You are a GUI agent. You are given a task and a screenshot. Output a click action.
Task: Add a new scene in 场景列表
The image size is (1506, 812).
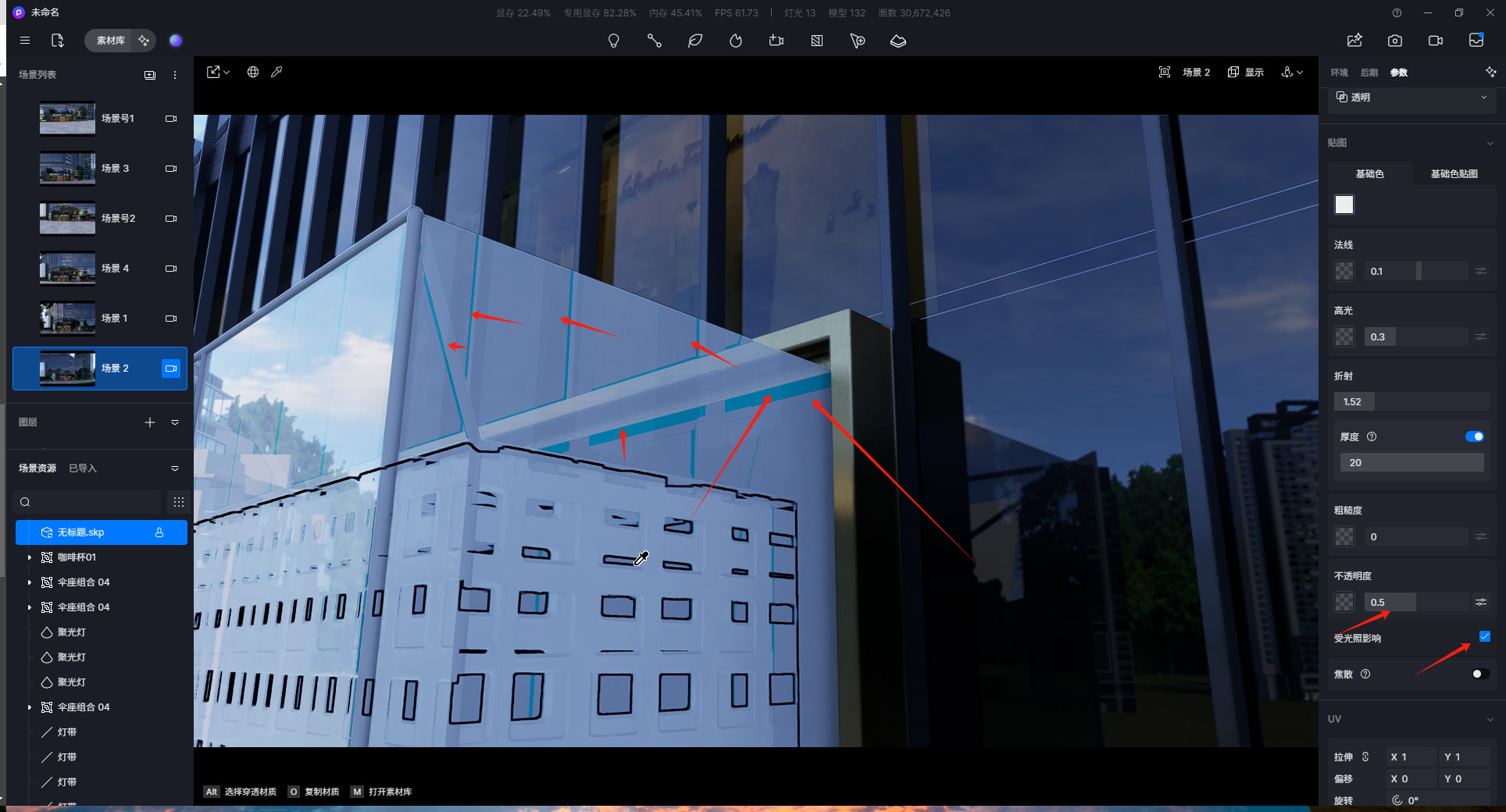click(x=150, y=75)
